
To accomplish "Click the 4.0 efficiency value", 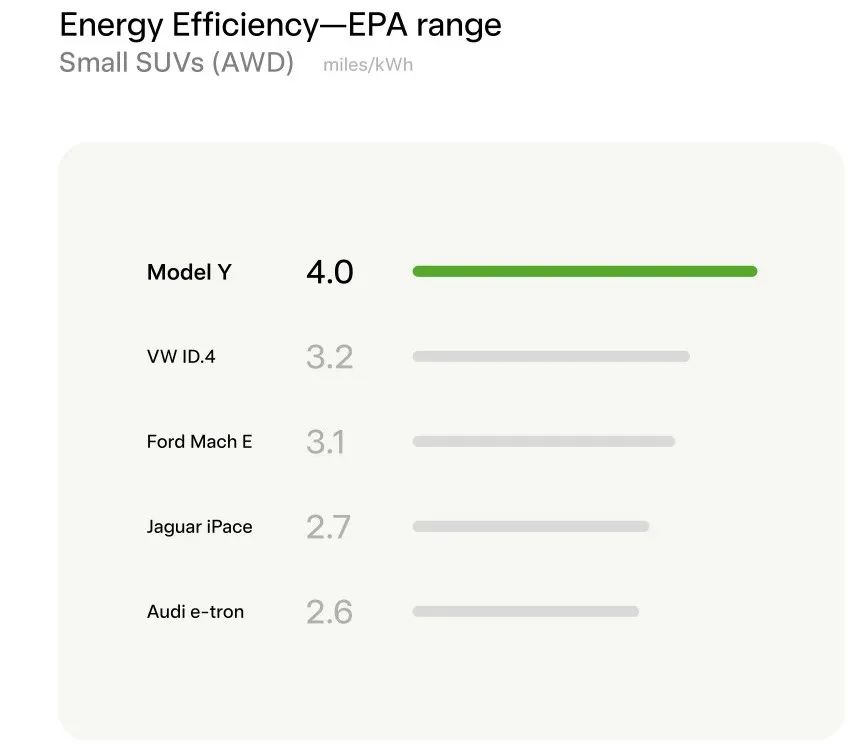I will point(330,272).
